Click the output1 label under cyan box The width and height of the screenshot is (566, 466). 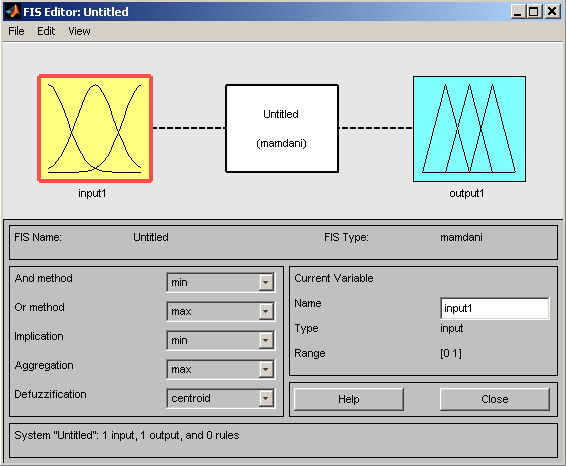click(467, 193)
